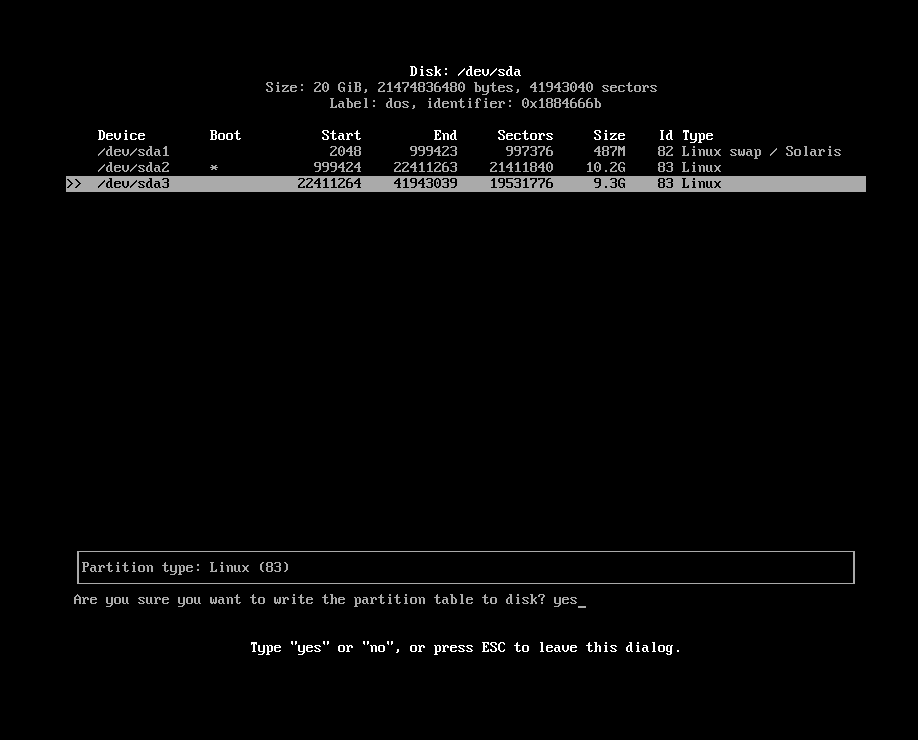Click the 20 GiB size line
This screenshot has height=740, width=918.
click(462, 87)
